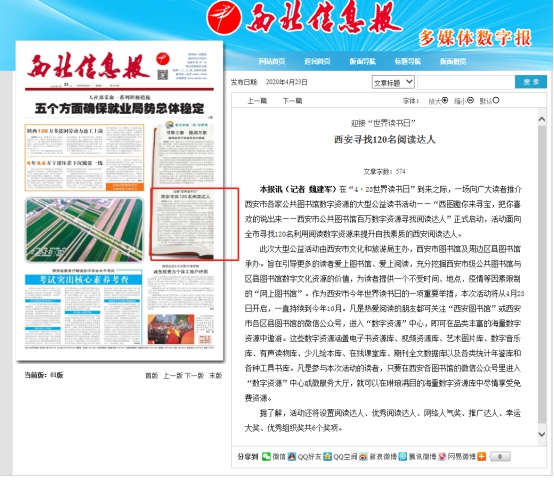The image size is (554, 482).
Task: Click 分享到 label
Action: pyautogui.click(x=247, y=457)
